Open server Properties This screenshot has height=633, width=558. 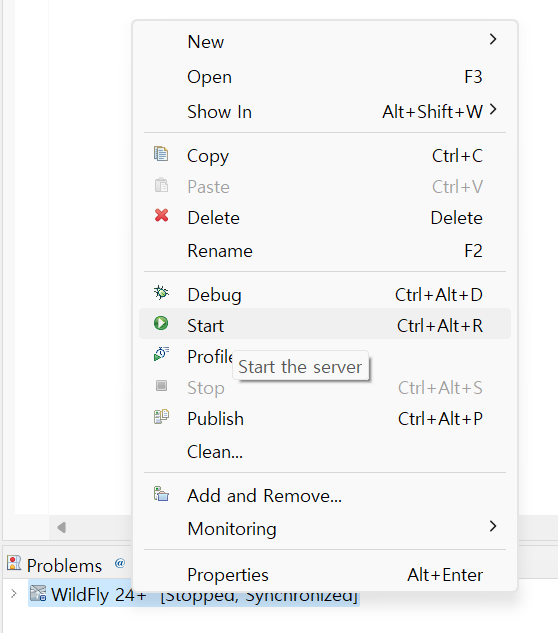325,574
